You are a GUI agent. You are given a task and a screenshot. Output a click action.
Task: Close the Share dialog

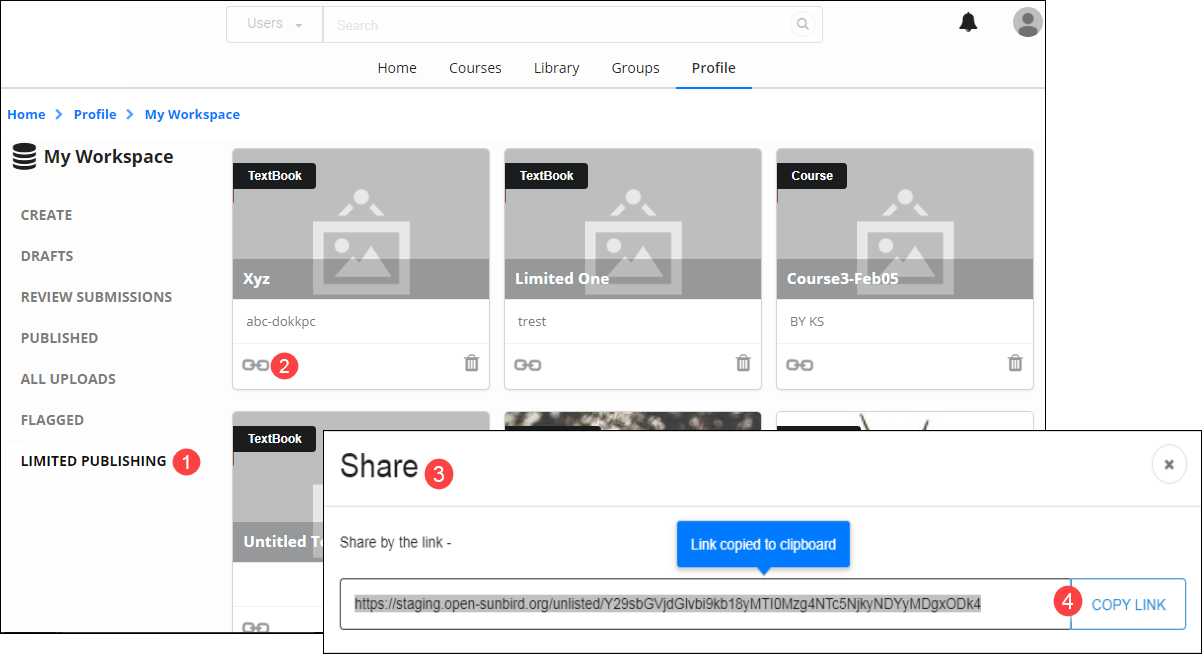point(1168,464)
